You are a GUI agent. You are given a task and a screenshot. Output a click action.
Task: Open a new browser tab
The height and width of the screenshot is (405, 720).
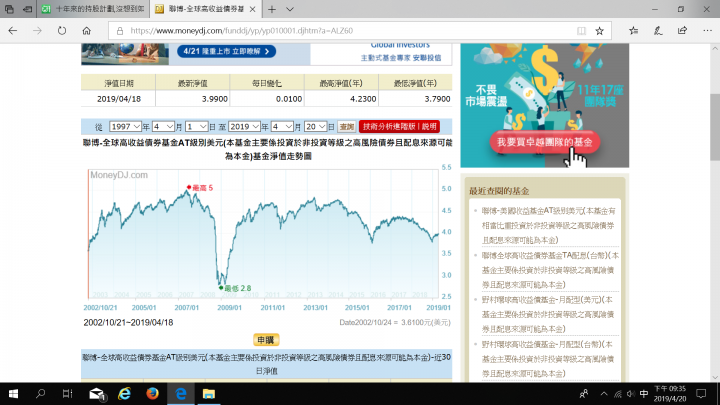pos(272,9)
